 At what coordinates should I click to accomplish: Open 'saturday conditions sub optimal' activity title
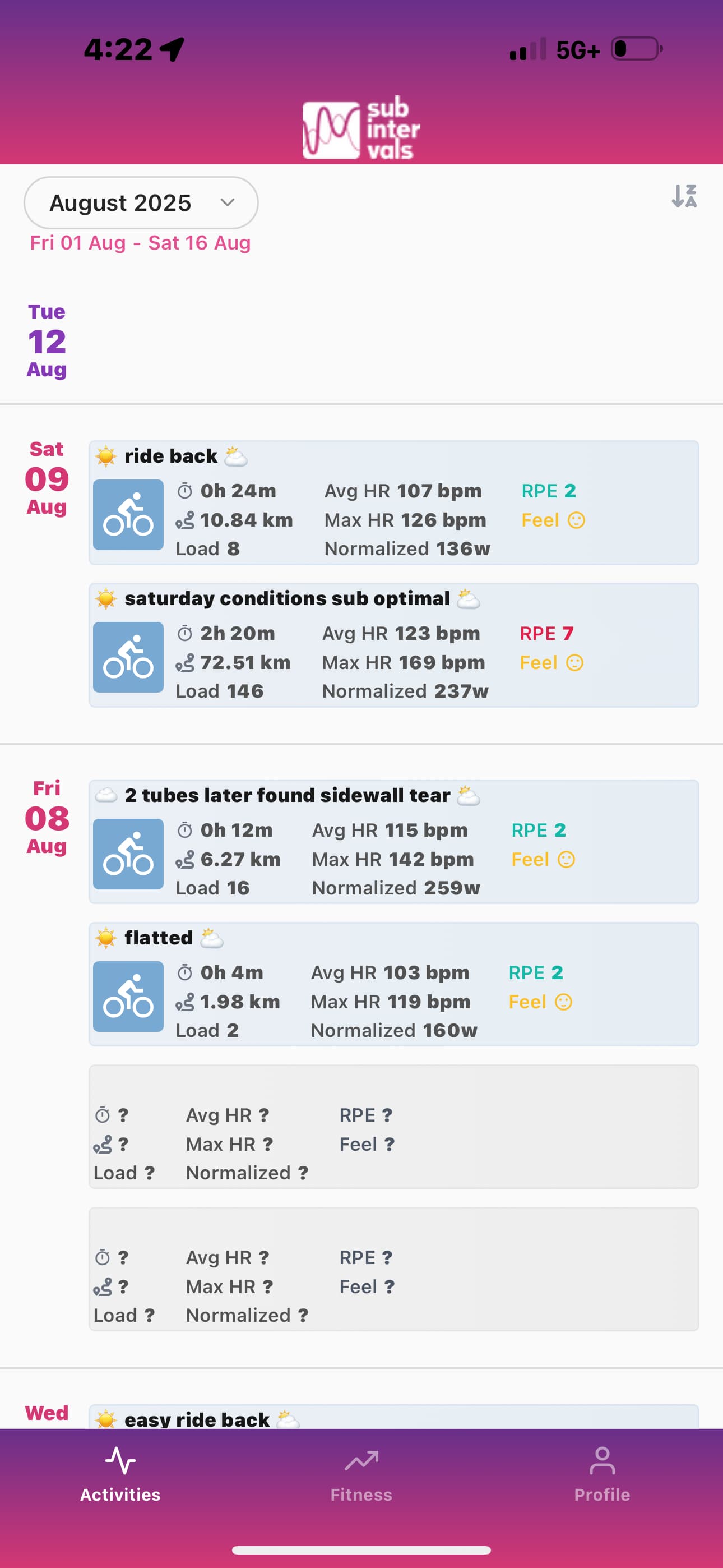[286, 599]
